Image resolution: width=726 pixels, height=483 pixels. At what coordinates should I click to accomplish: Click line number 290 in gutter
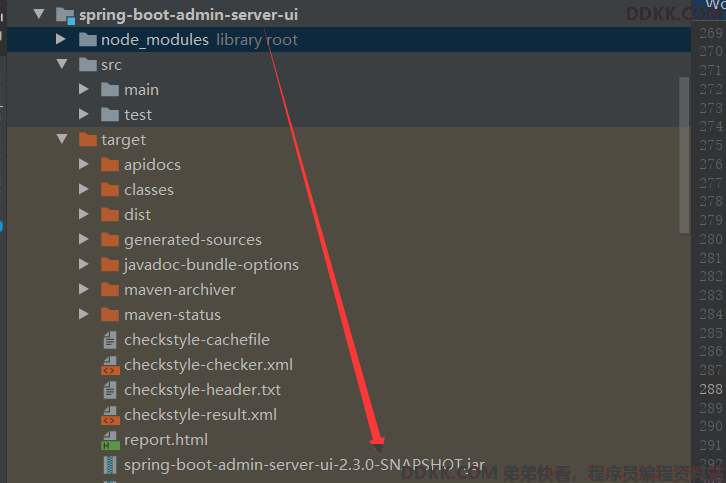(x=711, y=426)
